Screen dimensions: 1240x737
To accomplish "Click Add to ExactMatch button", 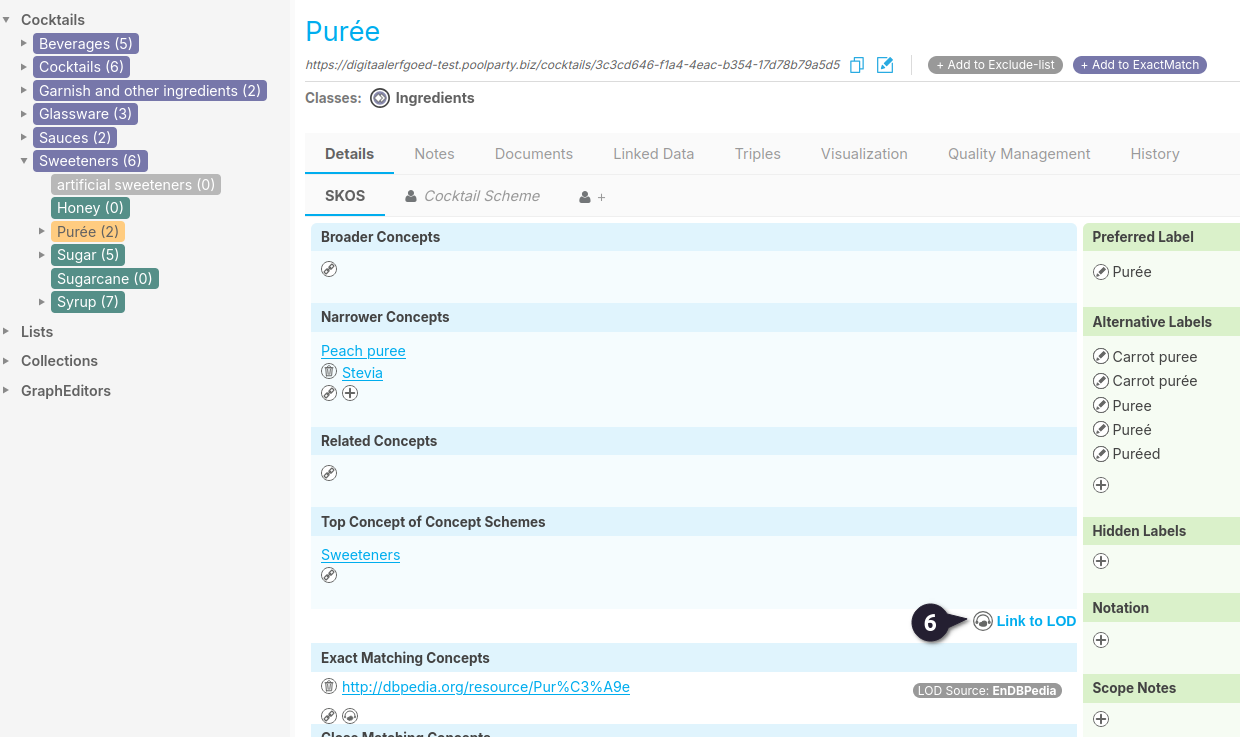I will coord(1140,65).
